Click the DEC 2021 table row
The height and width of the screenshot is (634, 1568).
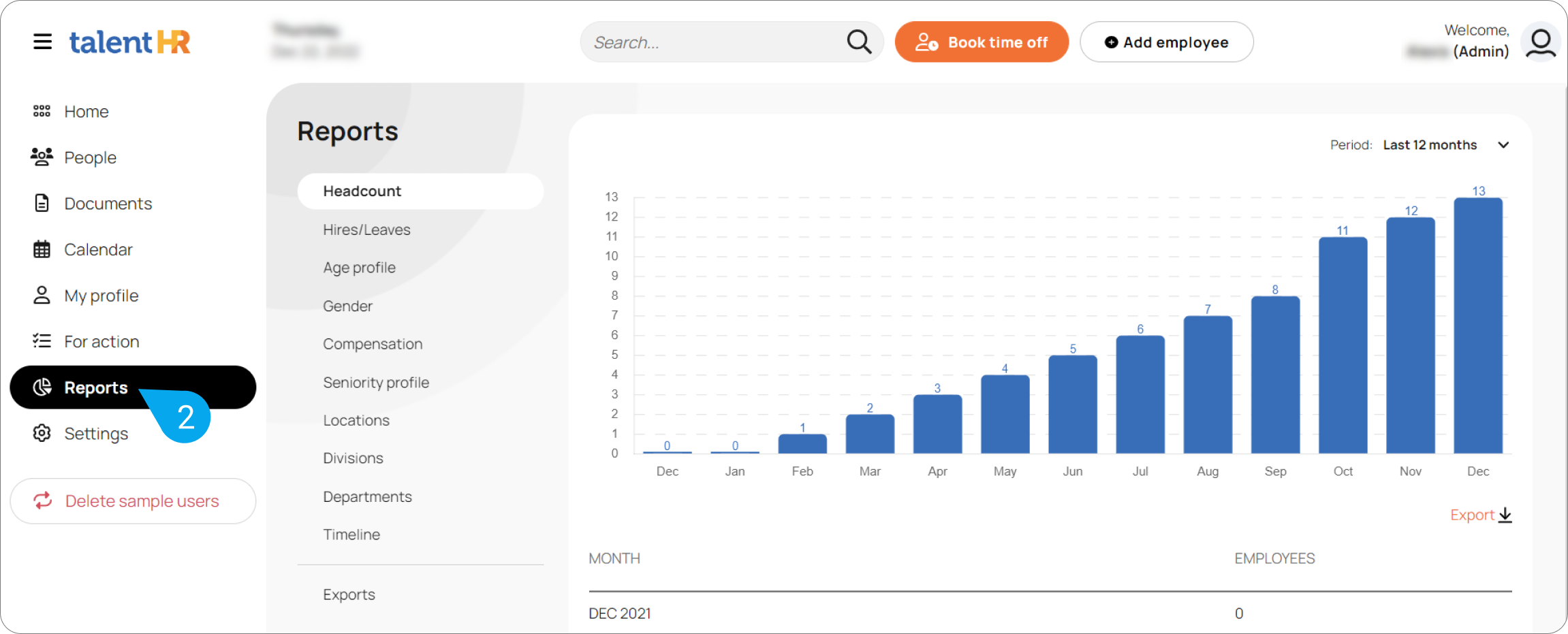(x=1050, y=614)
